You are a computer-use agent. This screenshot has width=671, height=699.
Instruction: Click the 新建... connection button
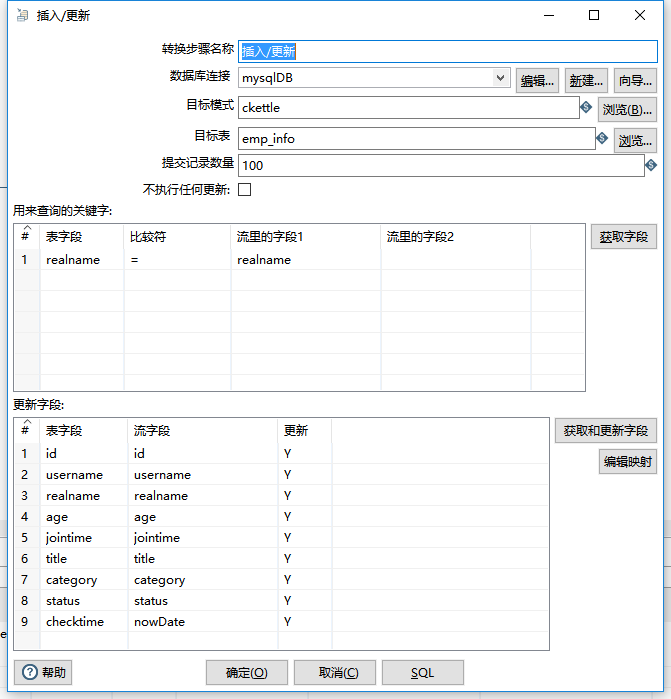pos(586,81)
